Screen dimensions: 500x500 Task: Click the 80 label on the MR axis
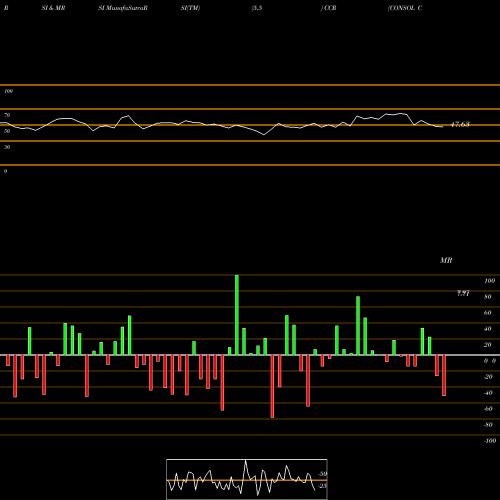click(x=488, y=297)
